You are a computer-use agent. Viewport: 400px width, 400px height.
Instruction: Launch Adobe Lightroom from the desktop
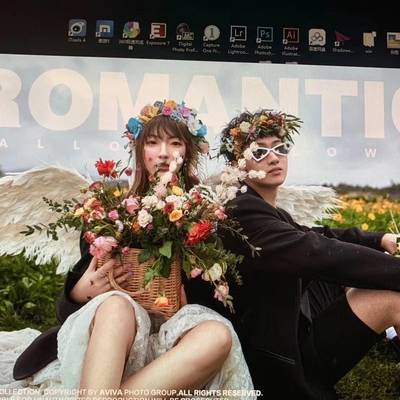(238, 34)
